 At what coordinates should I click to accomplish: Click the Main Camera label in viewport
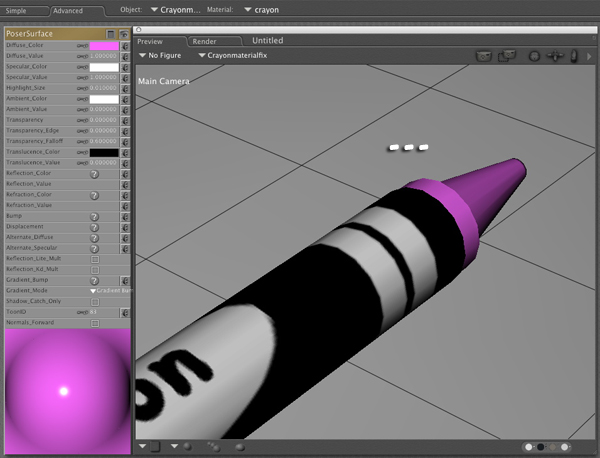(x=164, y=81)
